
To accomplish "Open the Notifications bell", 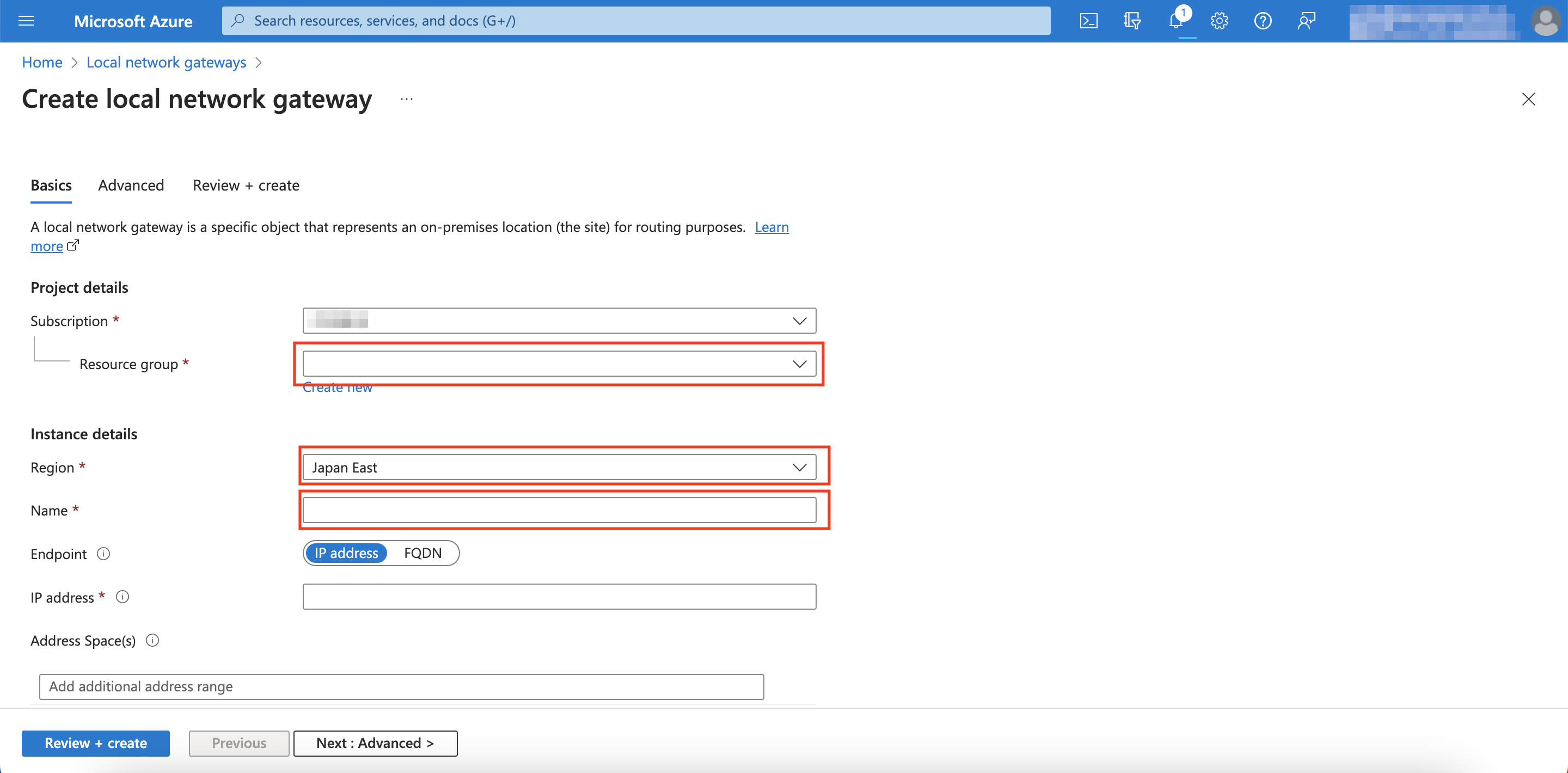I will [x=1176, y=20].
